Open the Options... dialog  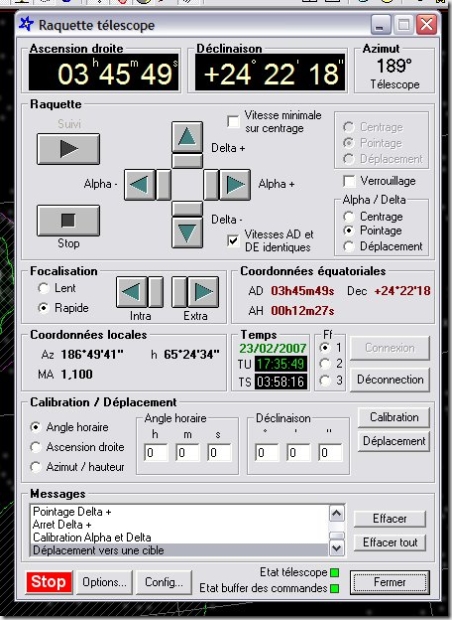point(104,582)
